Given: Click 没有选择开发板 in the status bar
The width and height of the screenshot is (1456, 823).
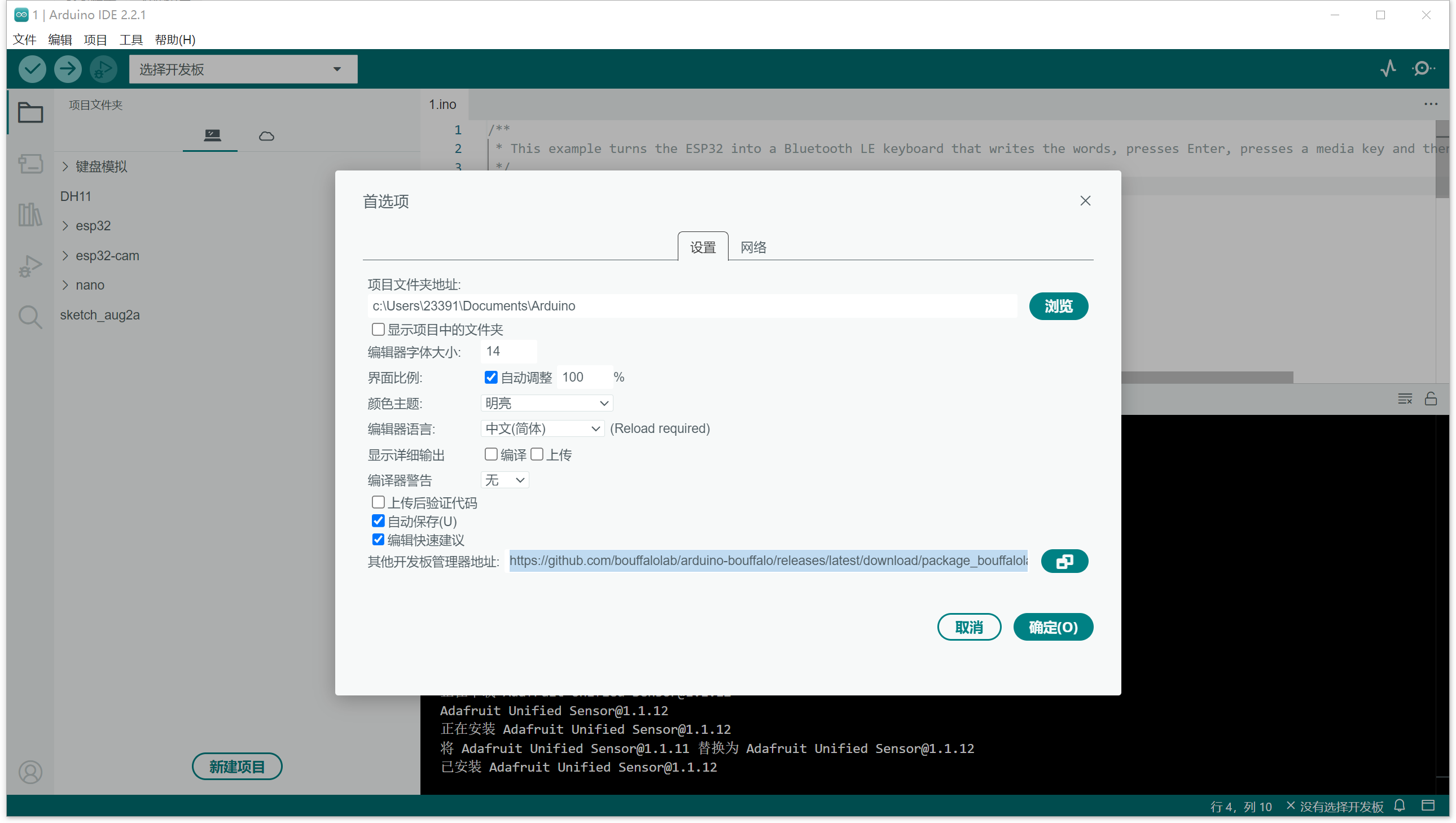Looking at the screenshot, I should [1335, 806].
